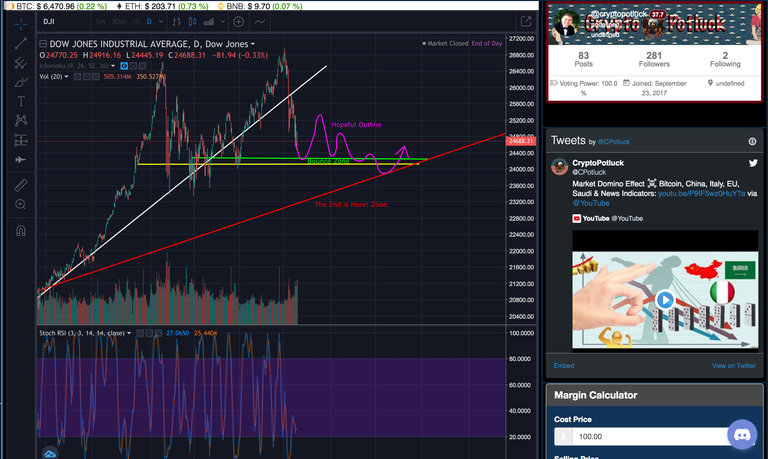Open chart in popup window icon

pyautogui.click(x=526, y=22)
